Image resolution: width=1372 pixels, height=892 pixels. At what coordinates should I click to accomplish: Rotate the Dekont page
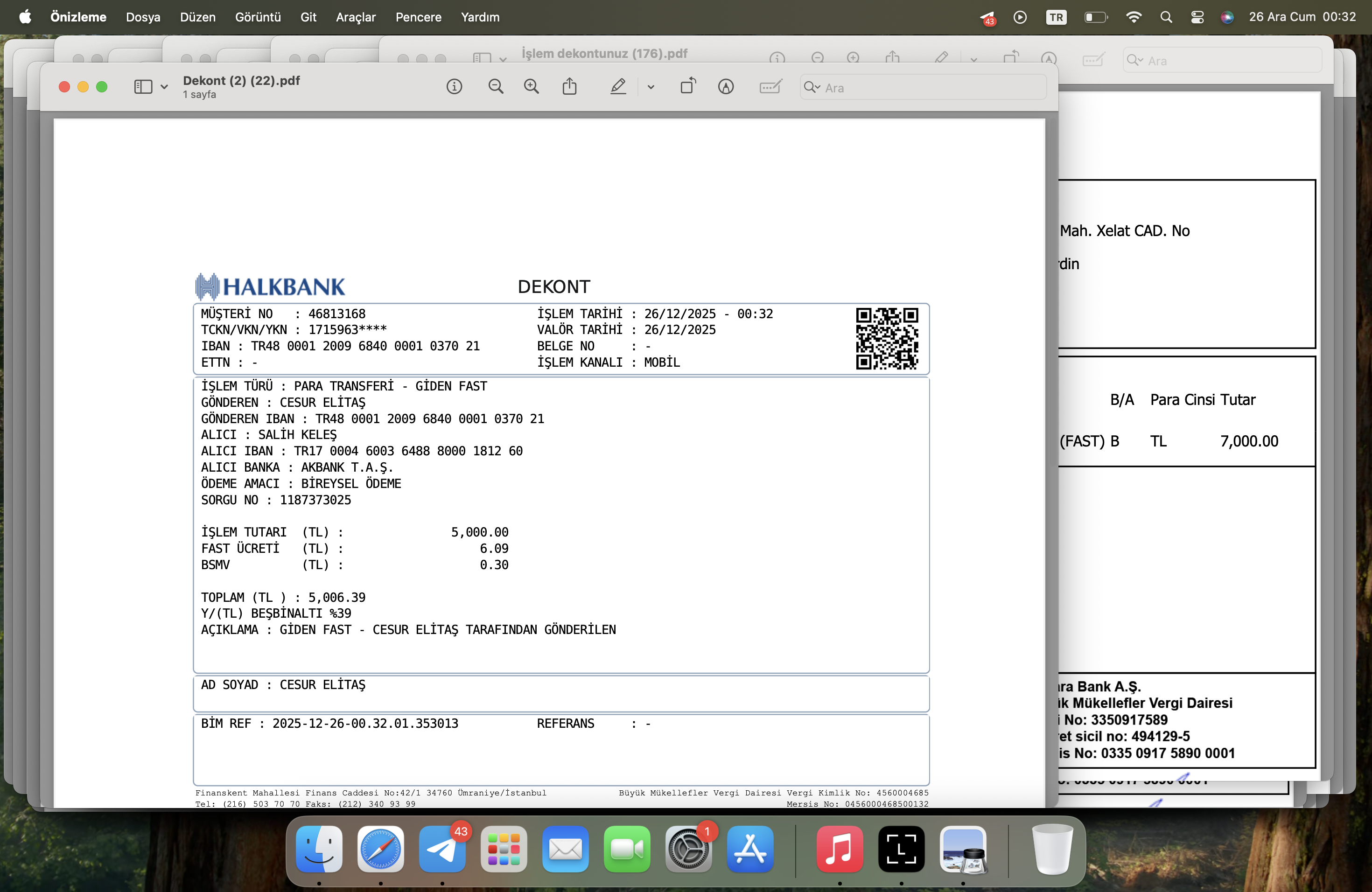pyautogui.click(x=688, y=86)
